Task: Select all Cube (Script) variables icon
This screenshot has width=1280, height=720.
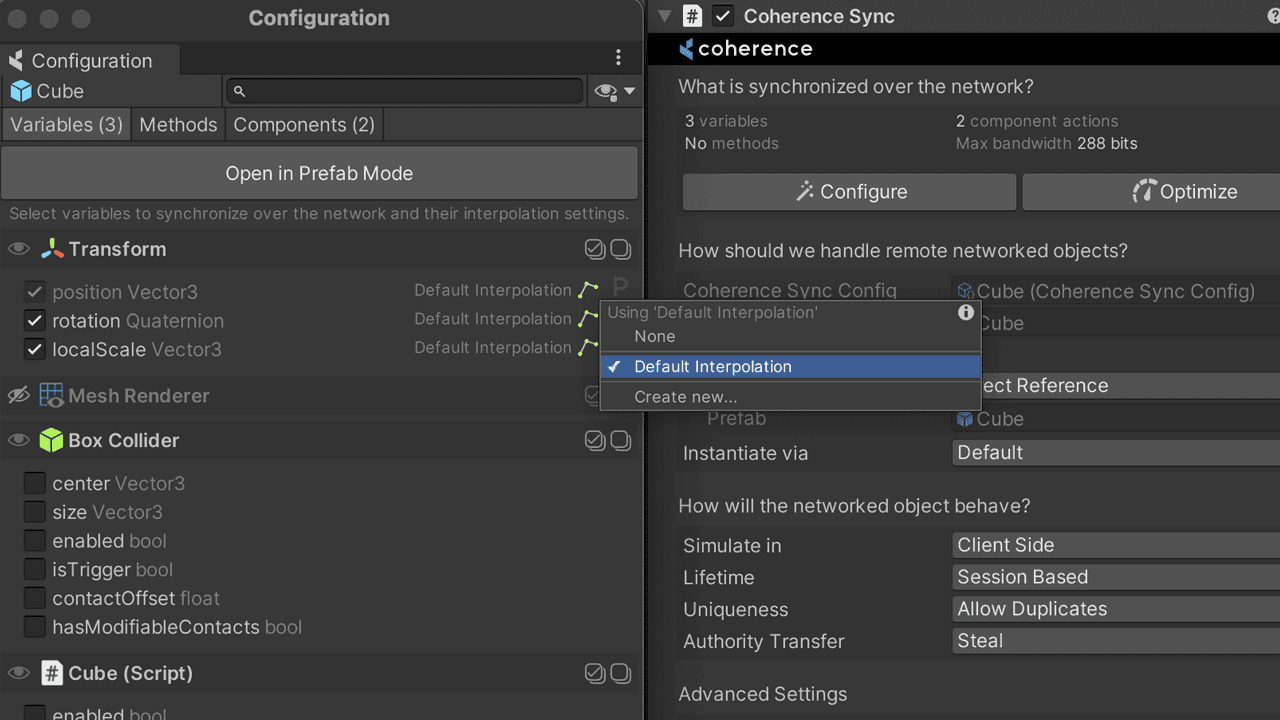Action: coord(595,673)
